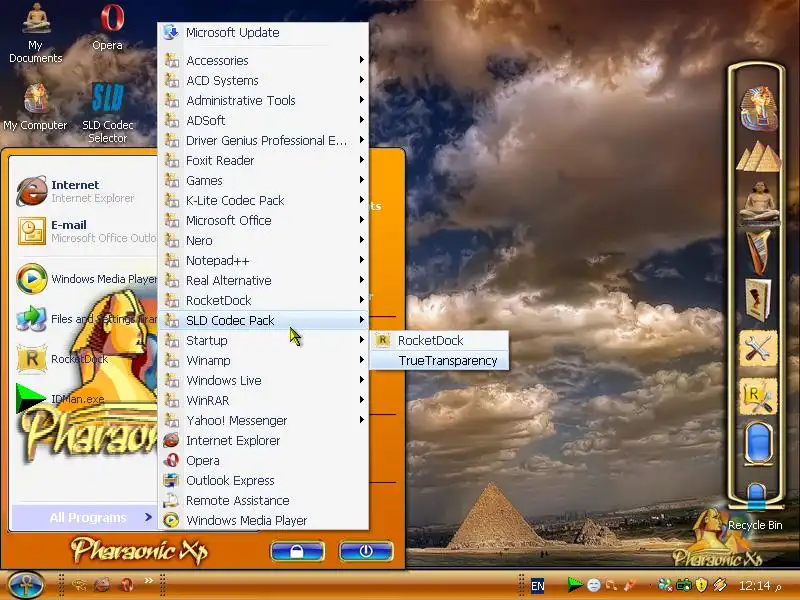Expand the WinRAR submenu arrow
Image resolution: width=800 pixels, height=600 pixels.
coord(361,399)
